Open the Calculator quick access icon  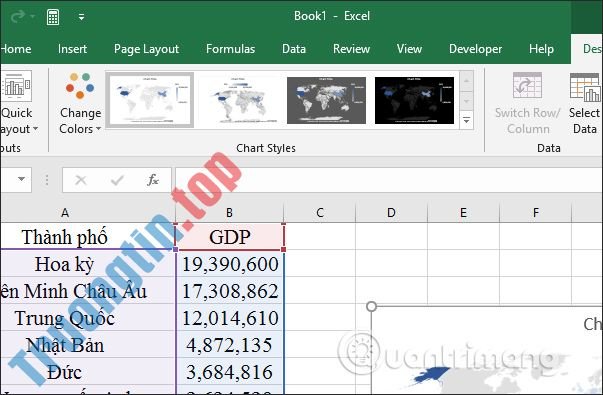[53, 17]
